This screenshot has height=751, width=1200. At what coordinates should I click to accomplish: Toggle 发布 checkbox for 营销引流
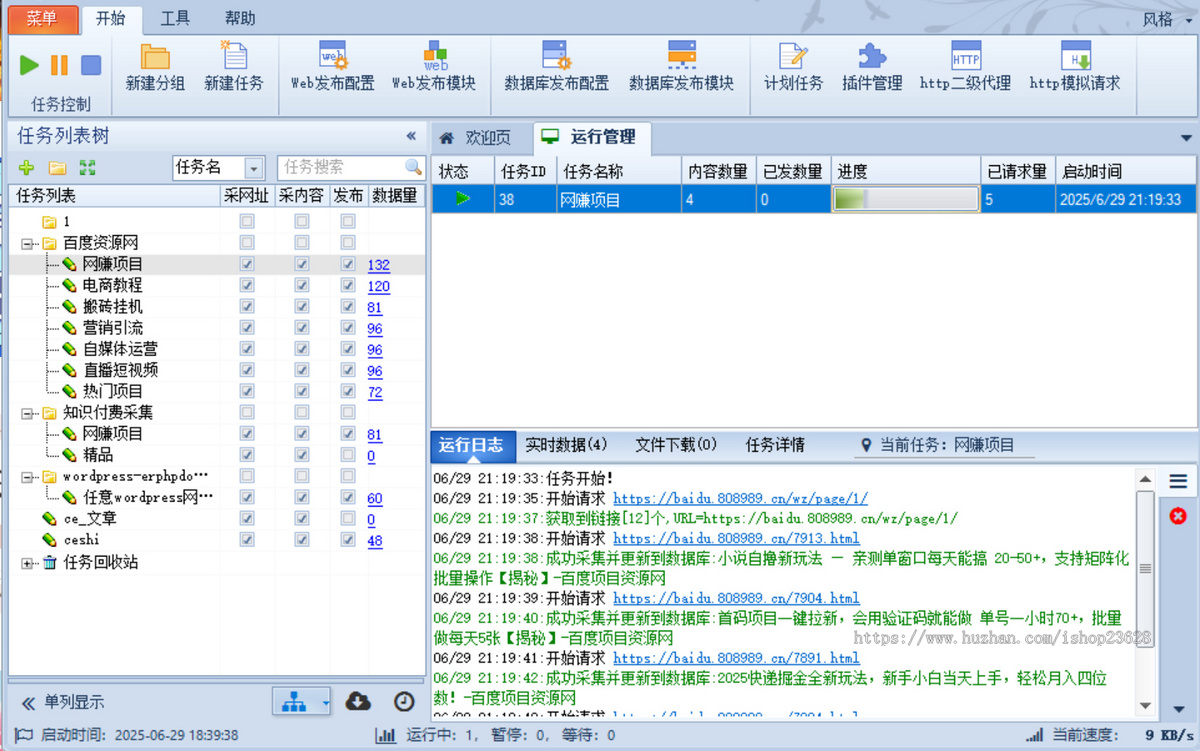coord(348,328)
